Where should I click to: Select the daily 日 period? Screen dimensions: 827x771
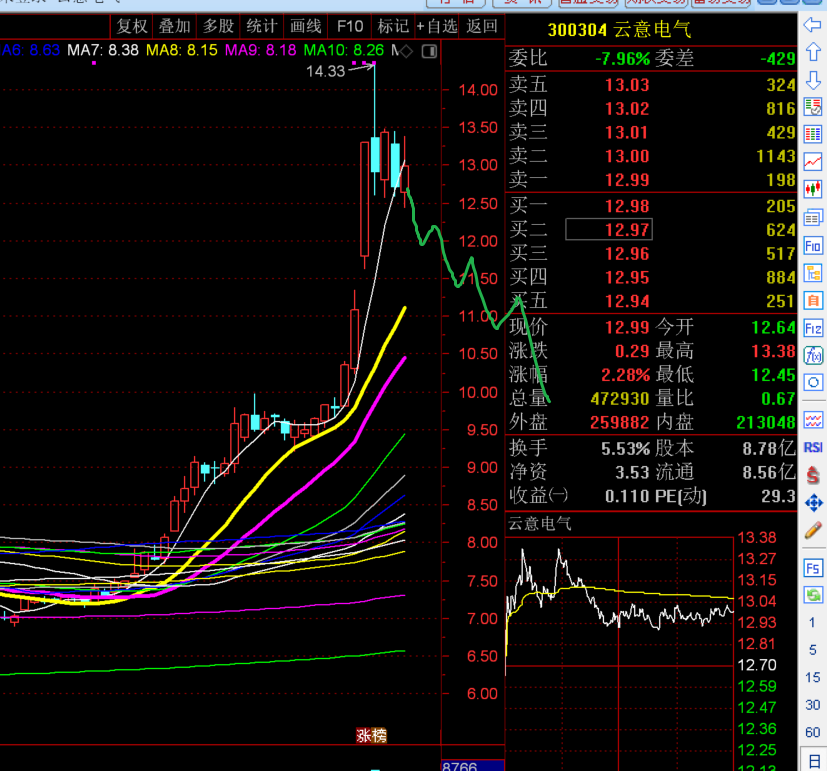pyautogui.click(x=814, y=761)
